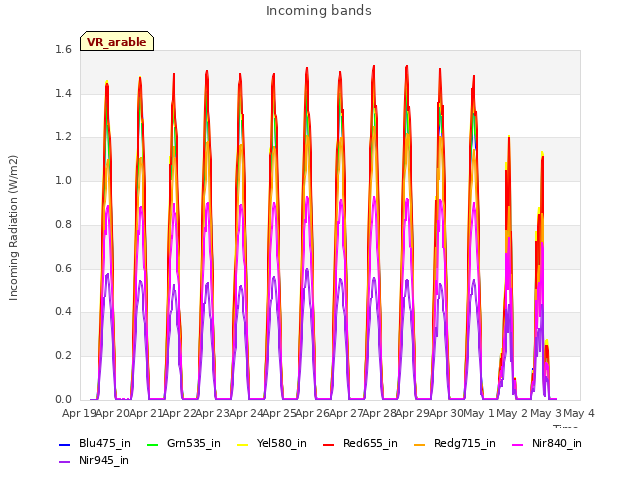Screen dimensions: 640x480
Task: Click the 0.0 y-axis tick label
Action: pos(63,399)
